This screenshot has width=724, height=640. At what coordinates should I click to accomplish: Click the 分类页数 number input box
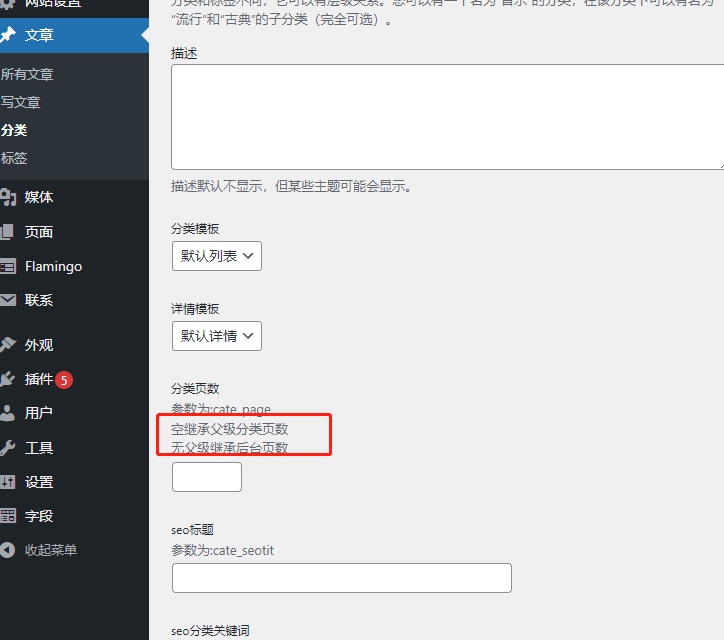[x=207, y=477]
